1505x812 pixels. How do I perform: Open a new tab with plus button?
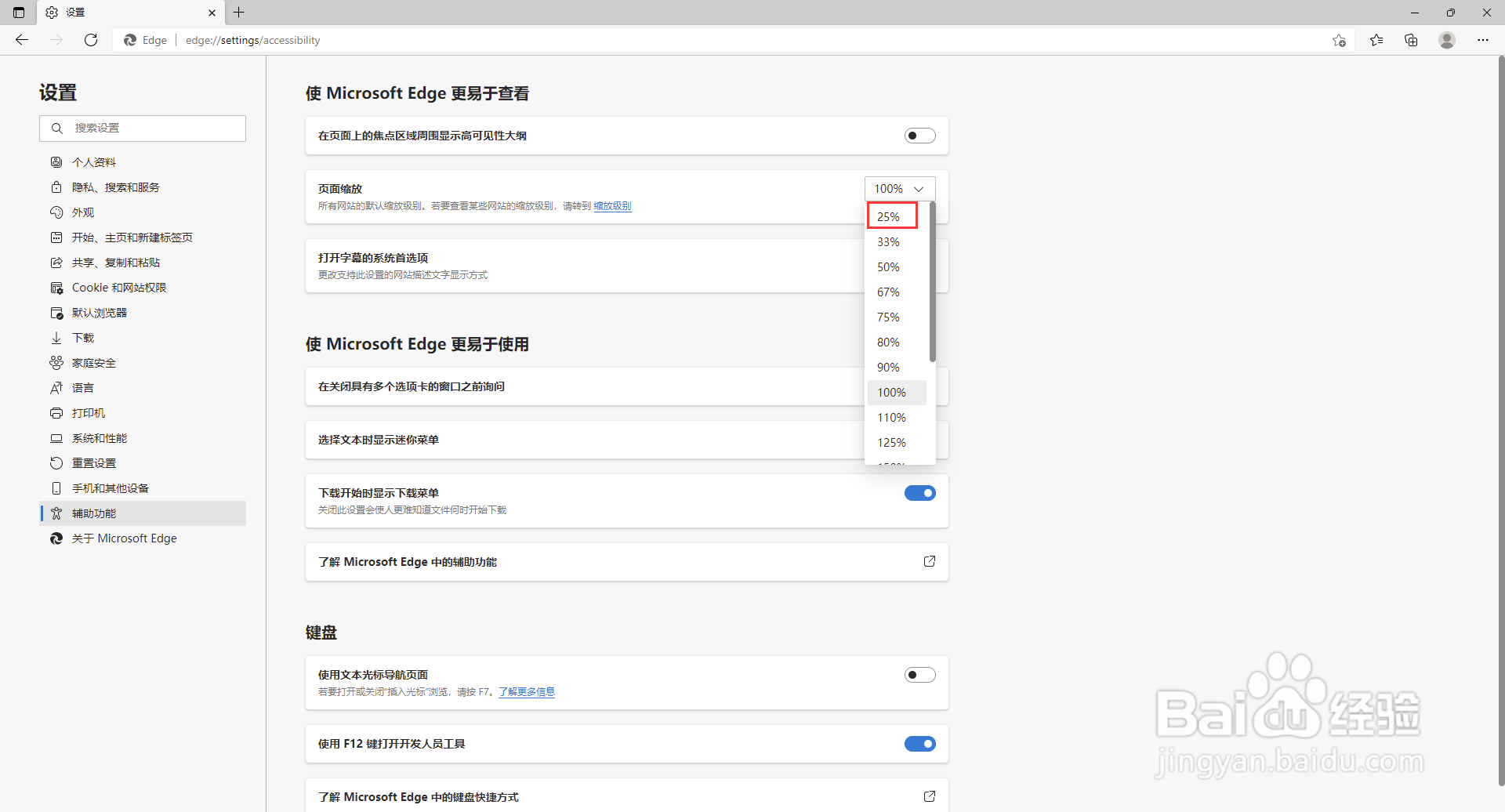(x=239, y=13)
